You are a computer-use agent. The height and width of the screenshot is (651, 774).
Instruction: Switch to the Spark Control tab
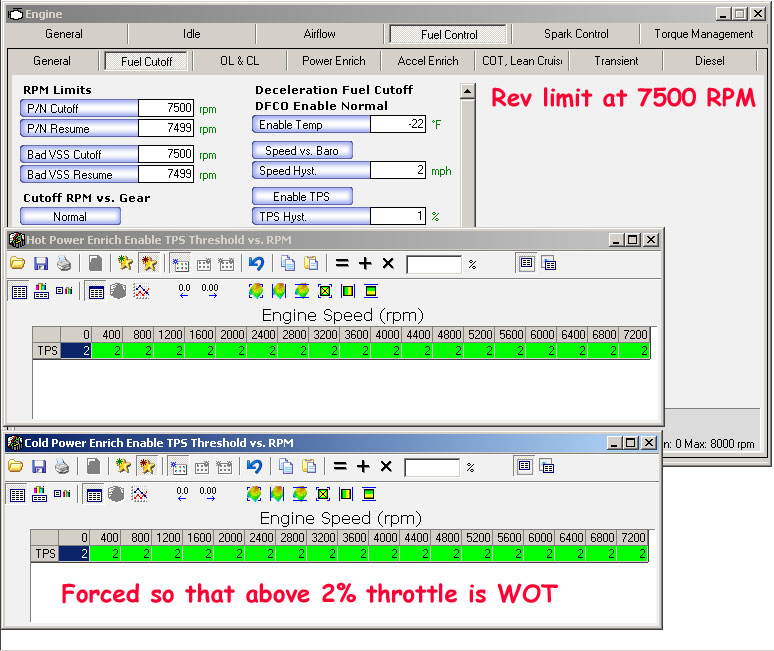point(577,34)
